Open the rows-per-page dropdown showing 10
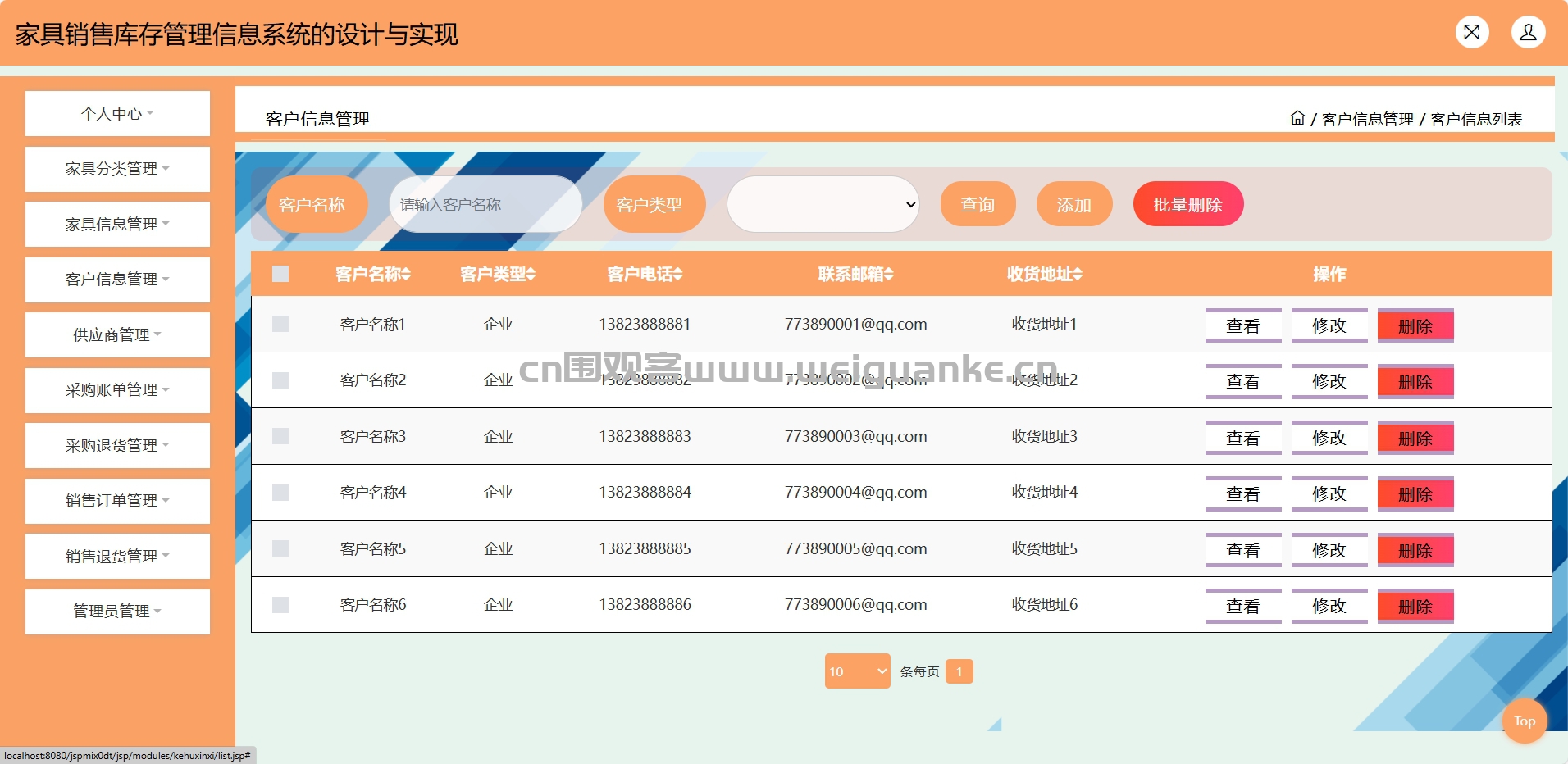The width and height of the screenshot is (1568, 764). 858,671
